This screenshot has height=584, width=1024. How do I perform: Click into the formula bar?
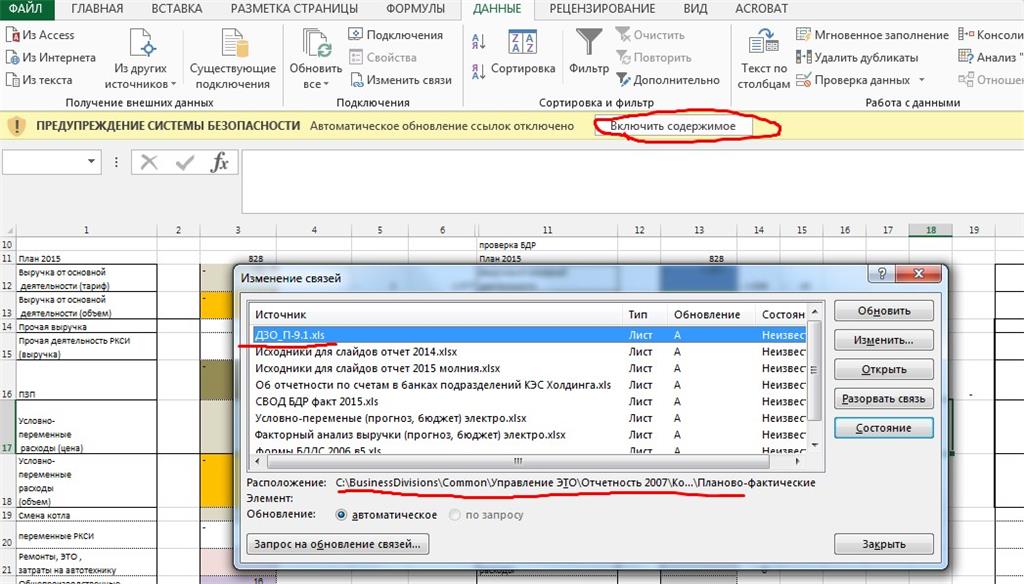tap(632, 181)
